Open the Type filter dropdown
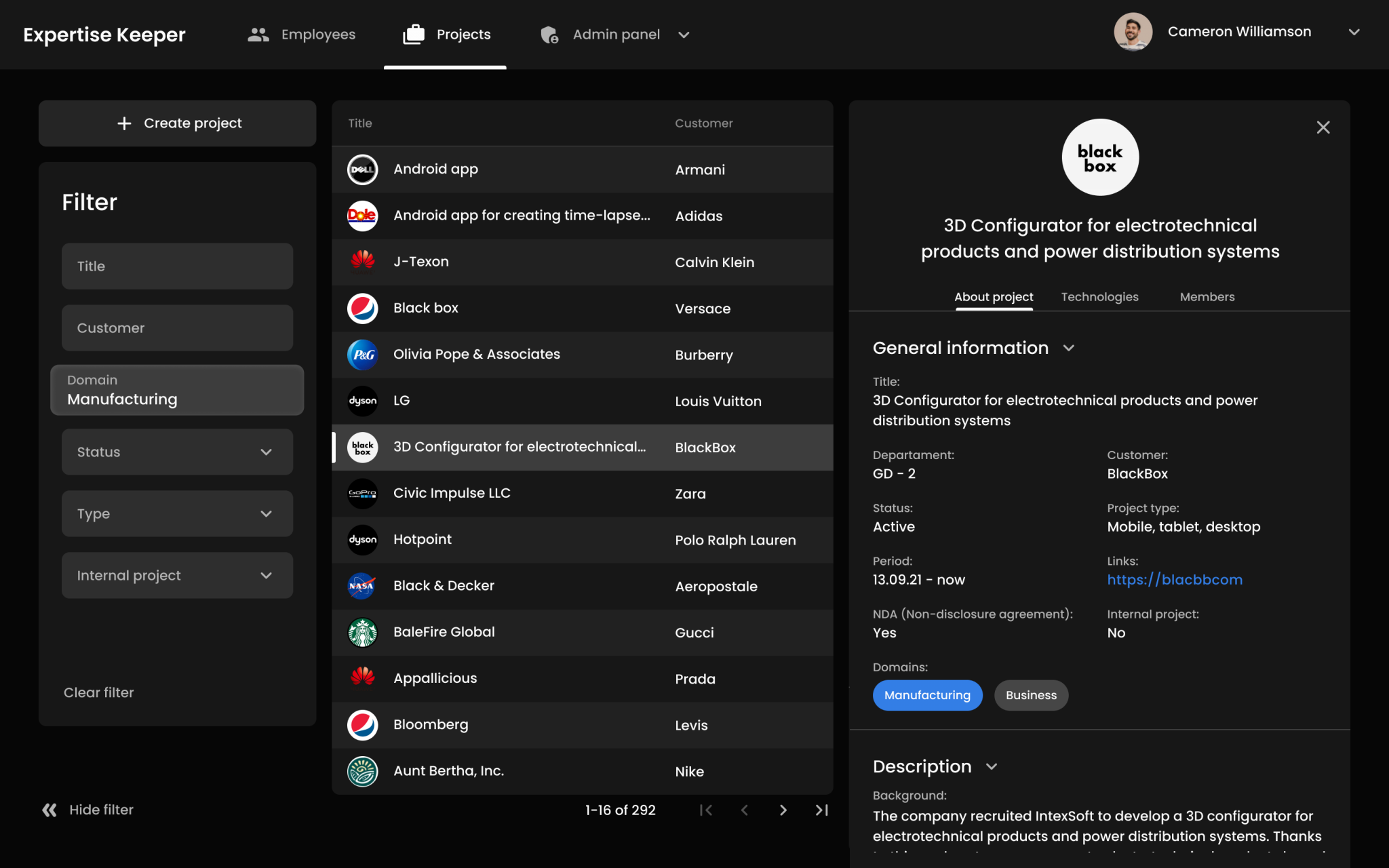 (177, 513)
